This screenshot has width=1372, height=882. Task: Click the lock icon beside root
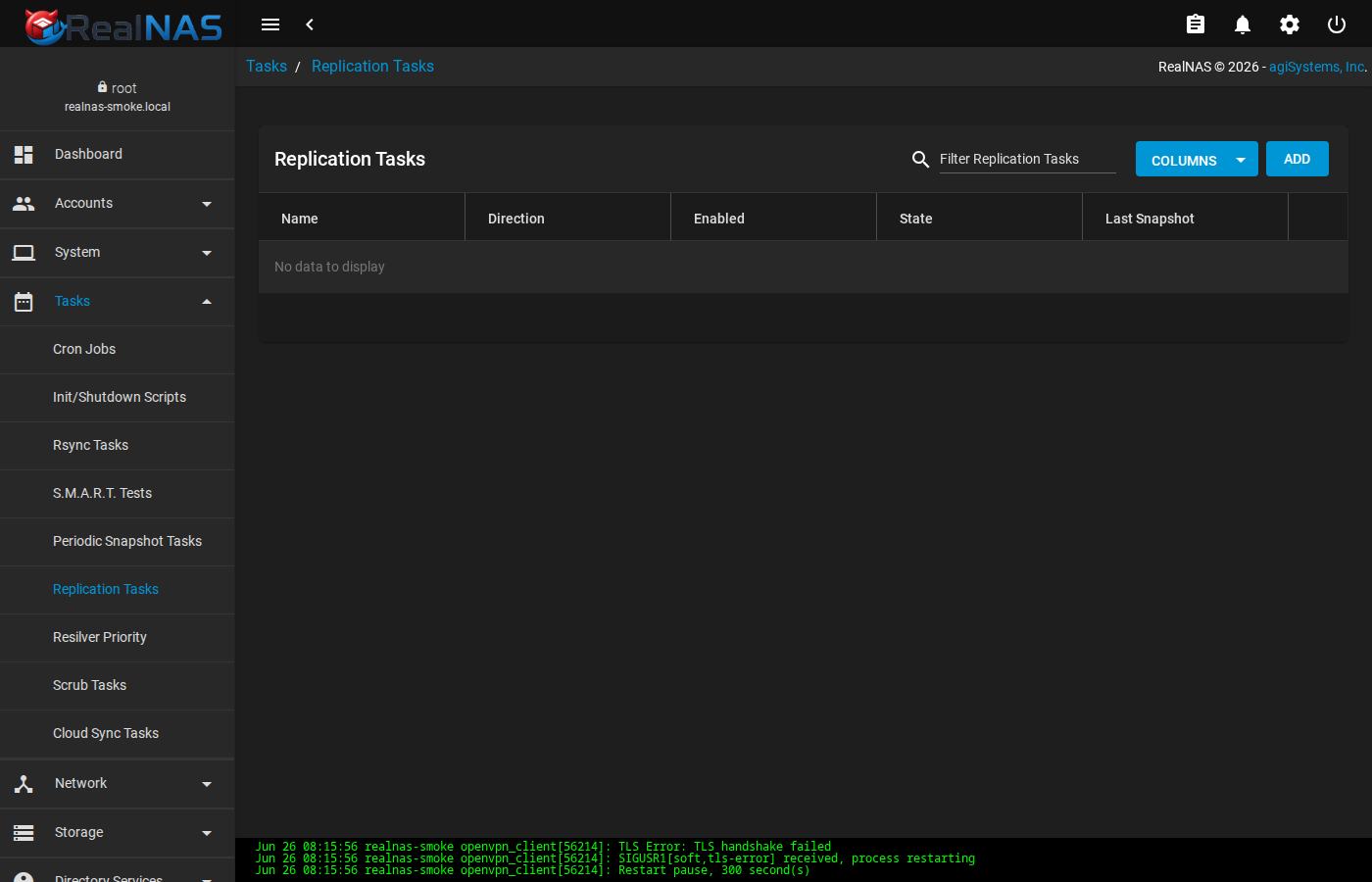tap(102, 87)
